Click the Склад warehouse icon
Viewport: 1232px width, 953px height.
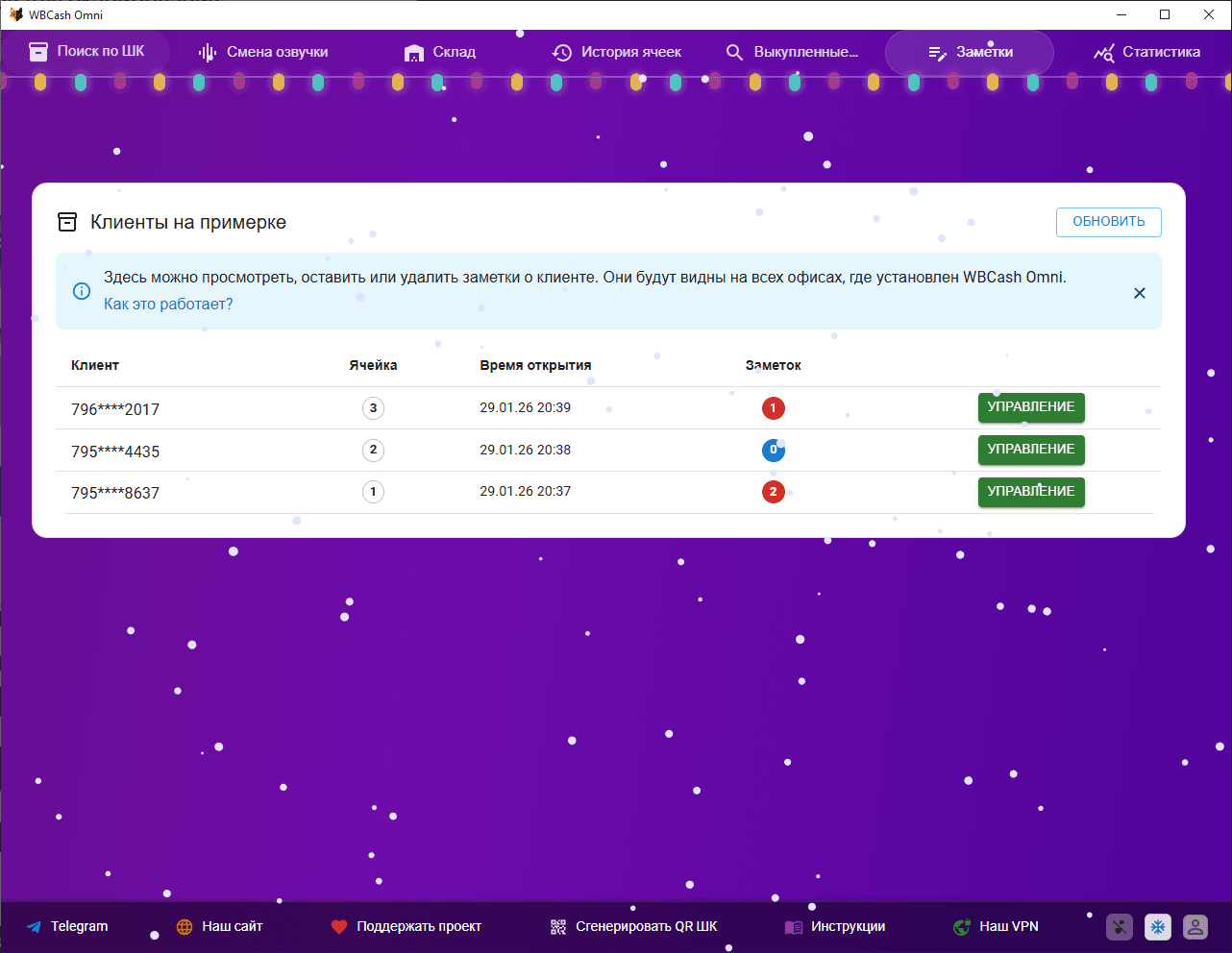click(x=414, y=53)
